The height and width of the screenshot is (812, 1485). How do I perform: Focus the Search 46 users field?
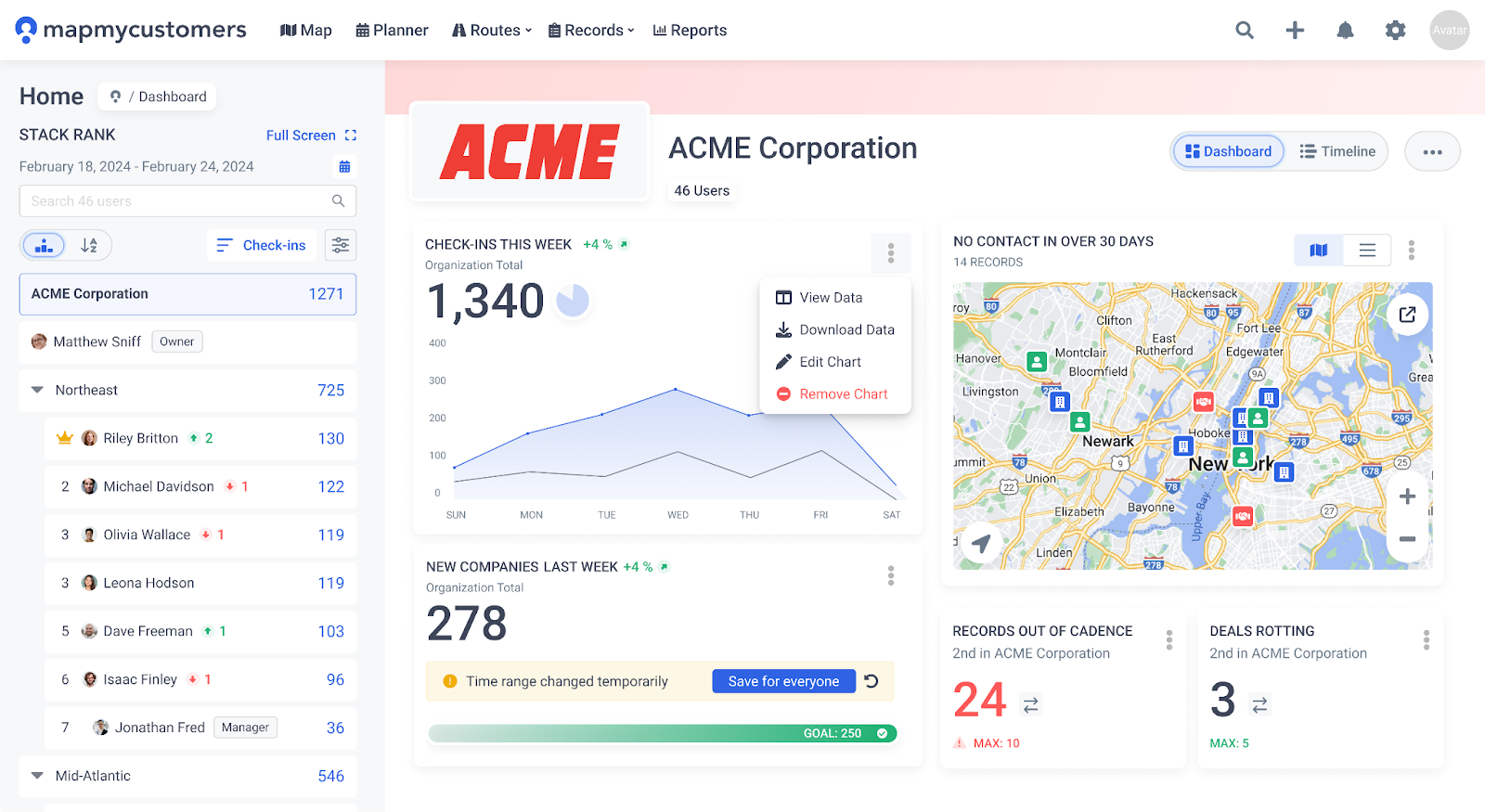click(187, 201)
